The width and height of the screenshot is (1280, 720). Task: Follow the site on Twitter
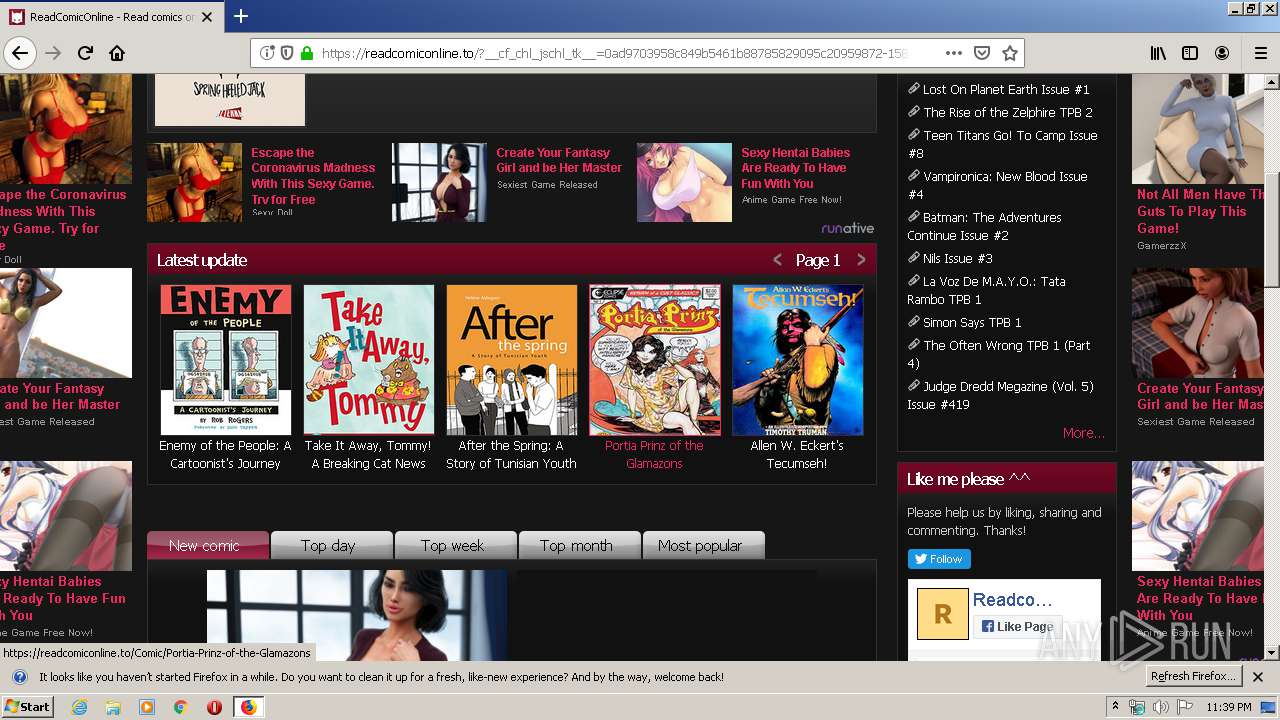point(939,559)
